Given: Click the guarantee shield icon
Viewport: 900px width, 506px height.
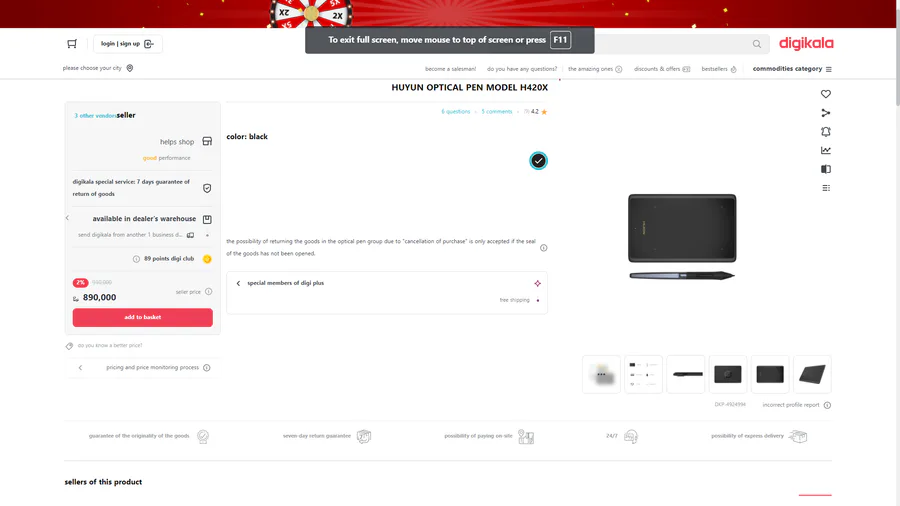Looking at the screenshot, I should click(207, 188).
